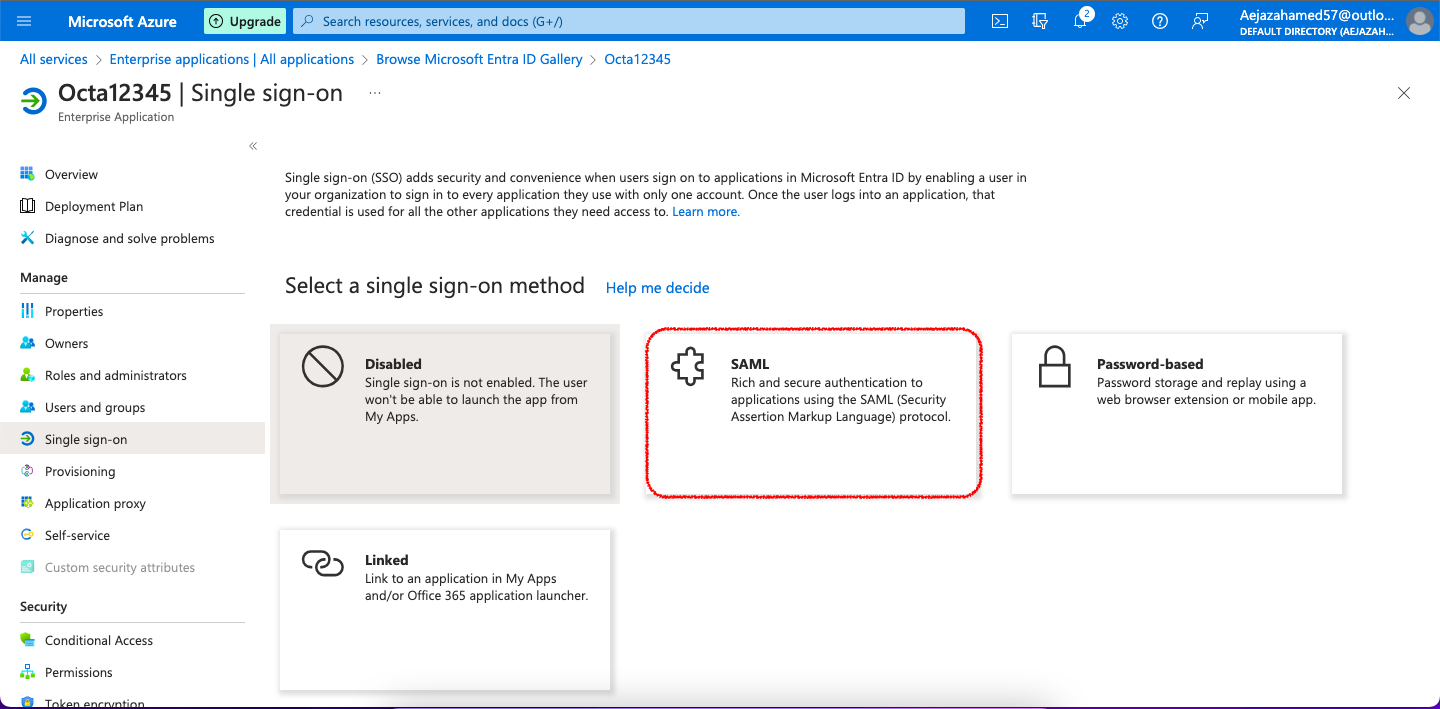
Task: Open Browse Microsoft Entra ID Gallery breadcrumb
Action: tap(479, 59)
